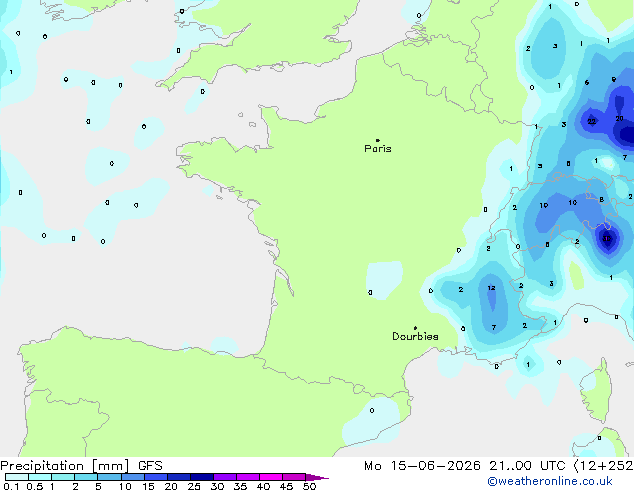
Task: Click the 15 to 20 mm legend swatch
Action: pos(156,477)
